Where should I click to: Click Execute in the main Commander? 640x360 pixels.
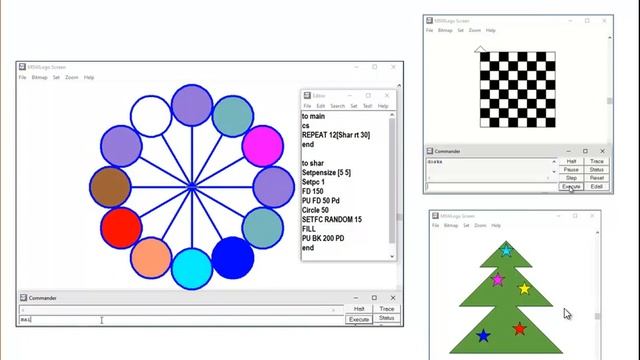[359, 320]
